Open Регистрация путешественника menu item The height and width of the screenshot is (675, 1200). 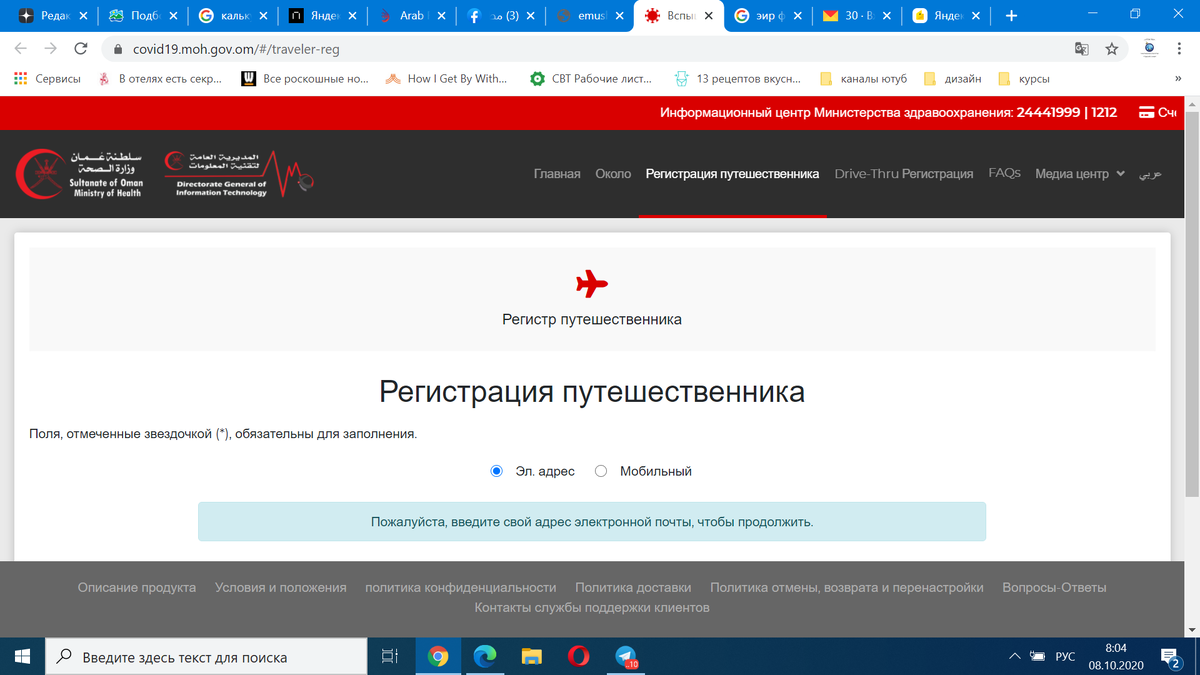[x=732, y=174]
